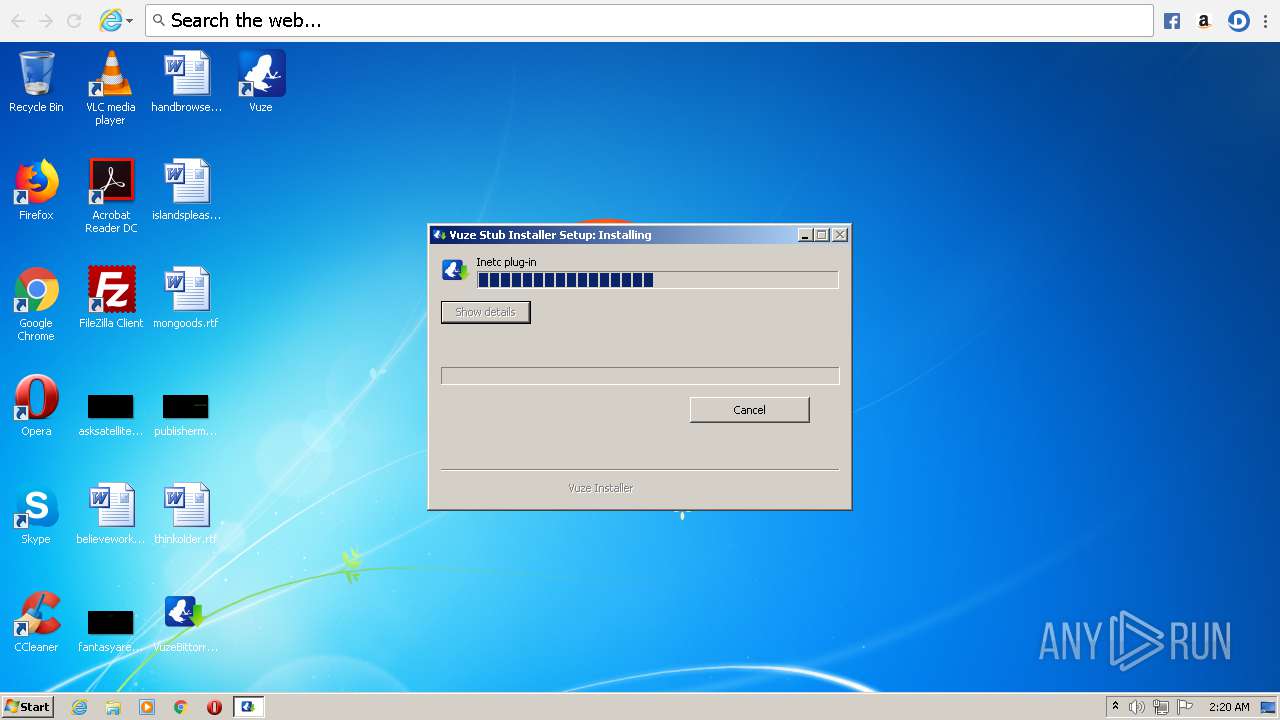Select the asksatellite desktop file
This screenshot has width=1280, height=720.
tap(111, 415)
